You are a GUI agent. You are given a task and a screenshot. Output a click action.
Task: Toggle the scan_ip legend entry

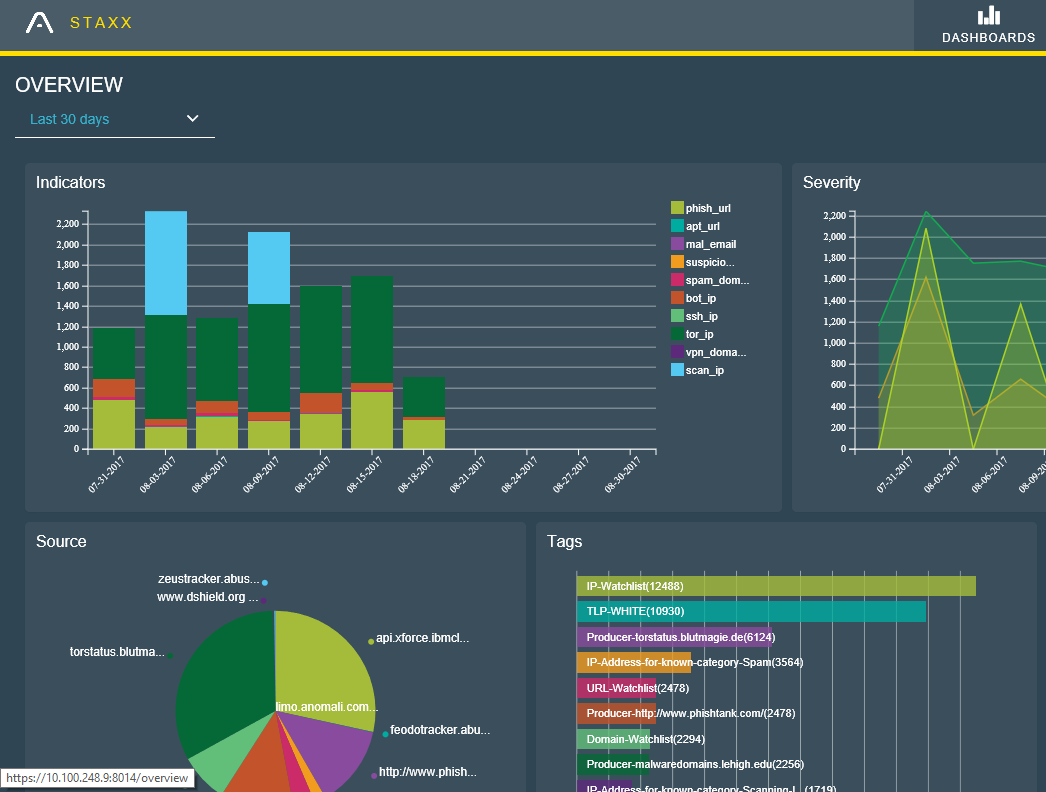click(698, 370)
